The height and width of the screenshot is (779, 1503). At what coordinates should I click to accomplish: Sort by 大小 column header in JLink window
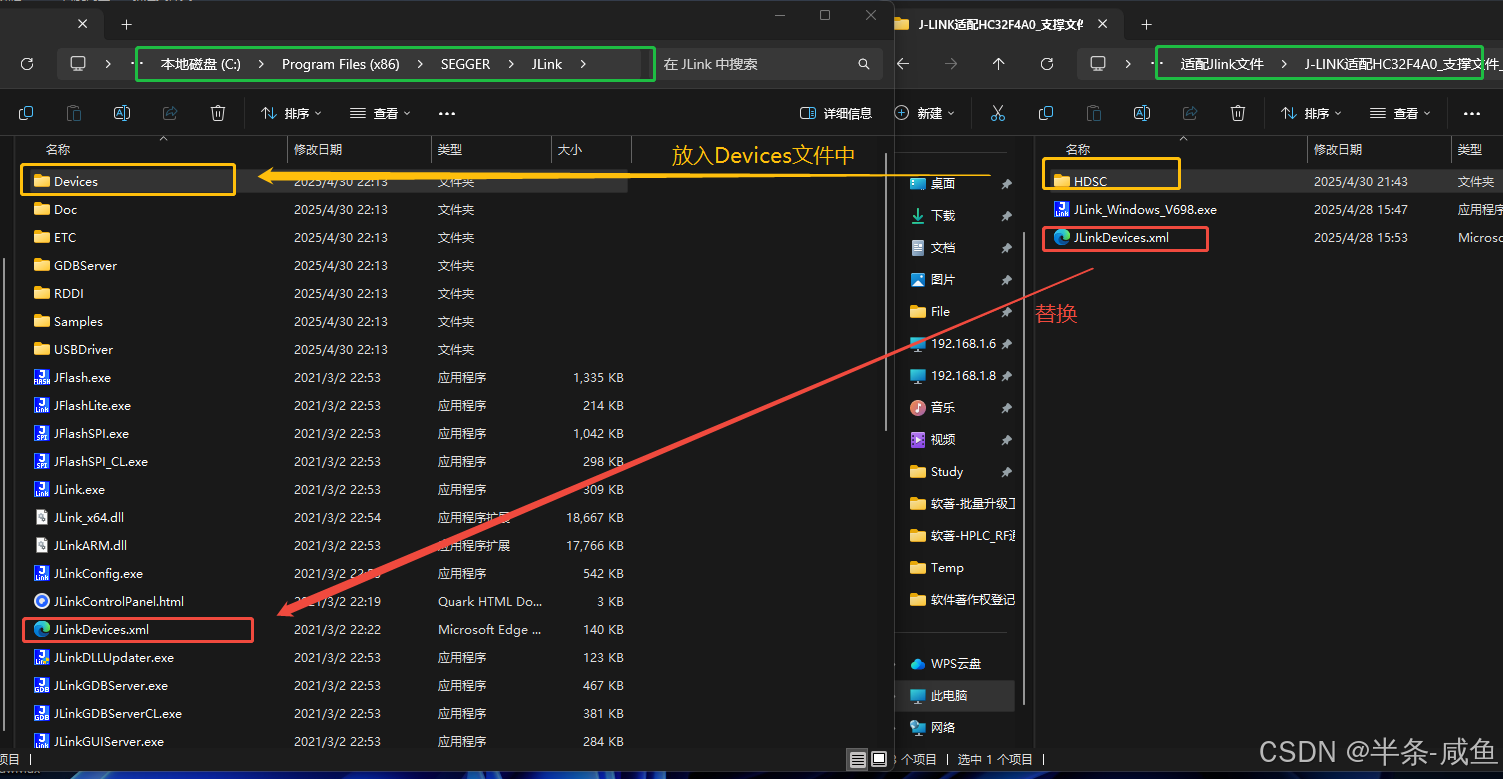coord(570,149)
